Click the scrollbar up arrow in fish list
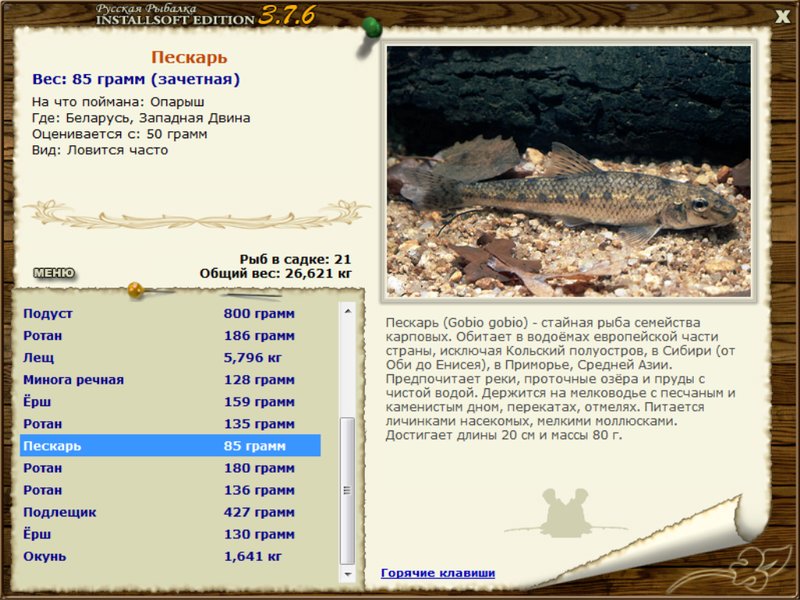 click(347, 311)
